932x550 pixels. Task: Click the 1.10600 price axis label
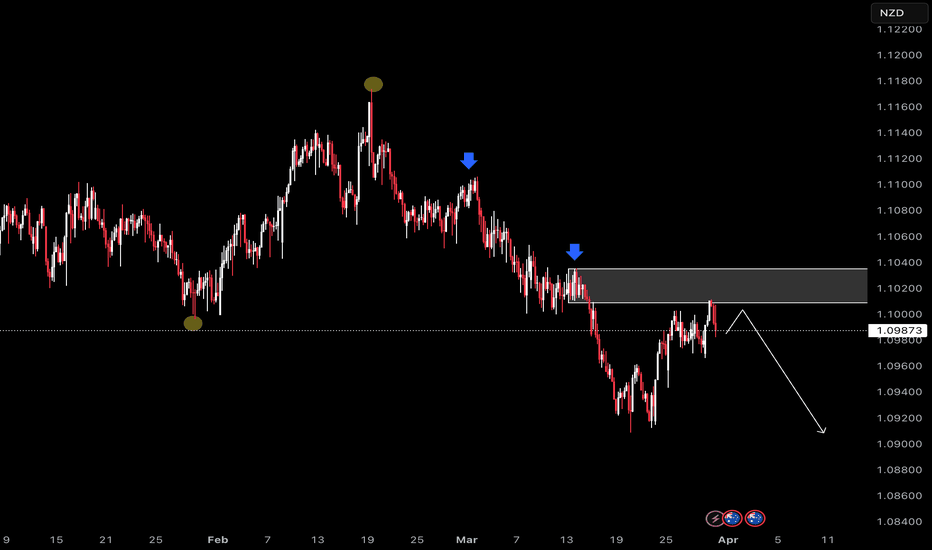pos(899,237)
